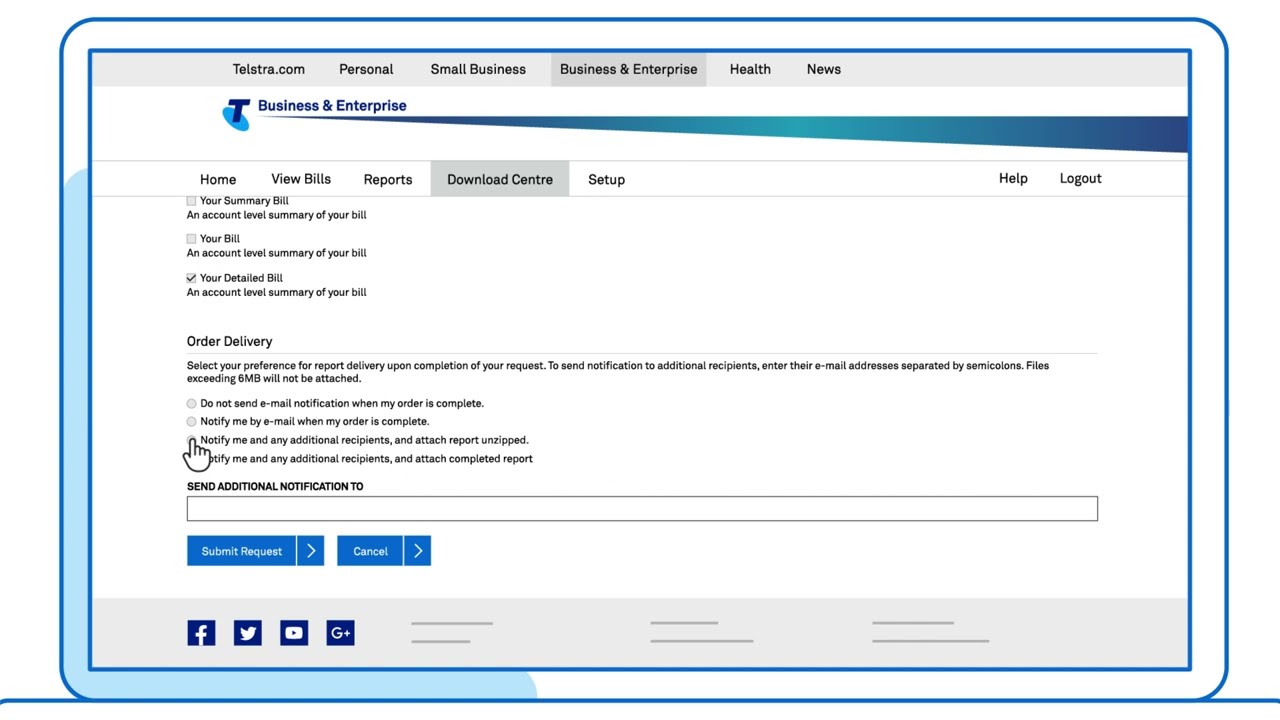The image size is (1280, 720).
Task: Click the arrow beside Submit Request
Action: (311, 551)
